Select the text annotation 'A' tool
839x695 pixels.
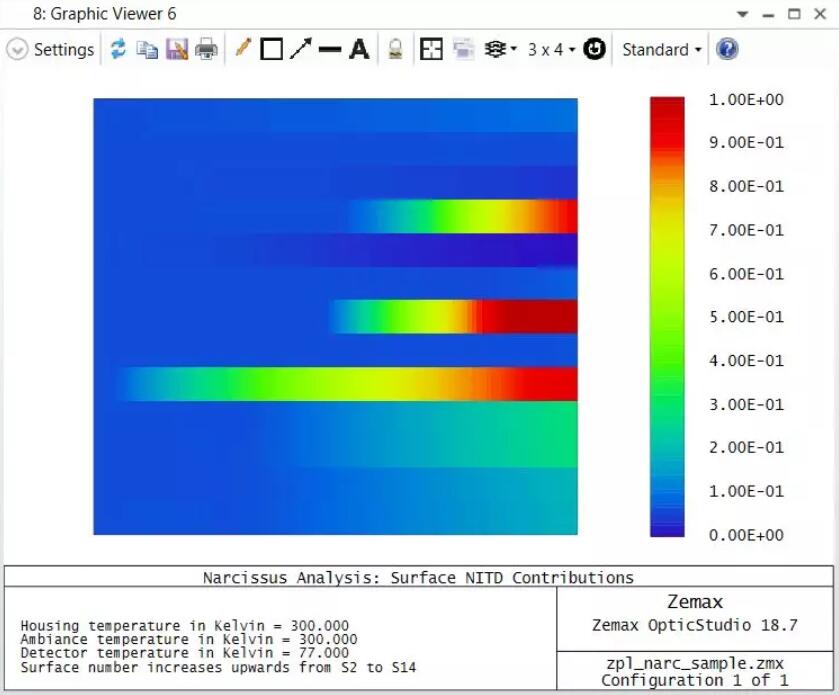coord(359,49)
